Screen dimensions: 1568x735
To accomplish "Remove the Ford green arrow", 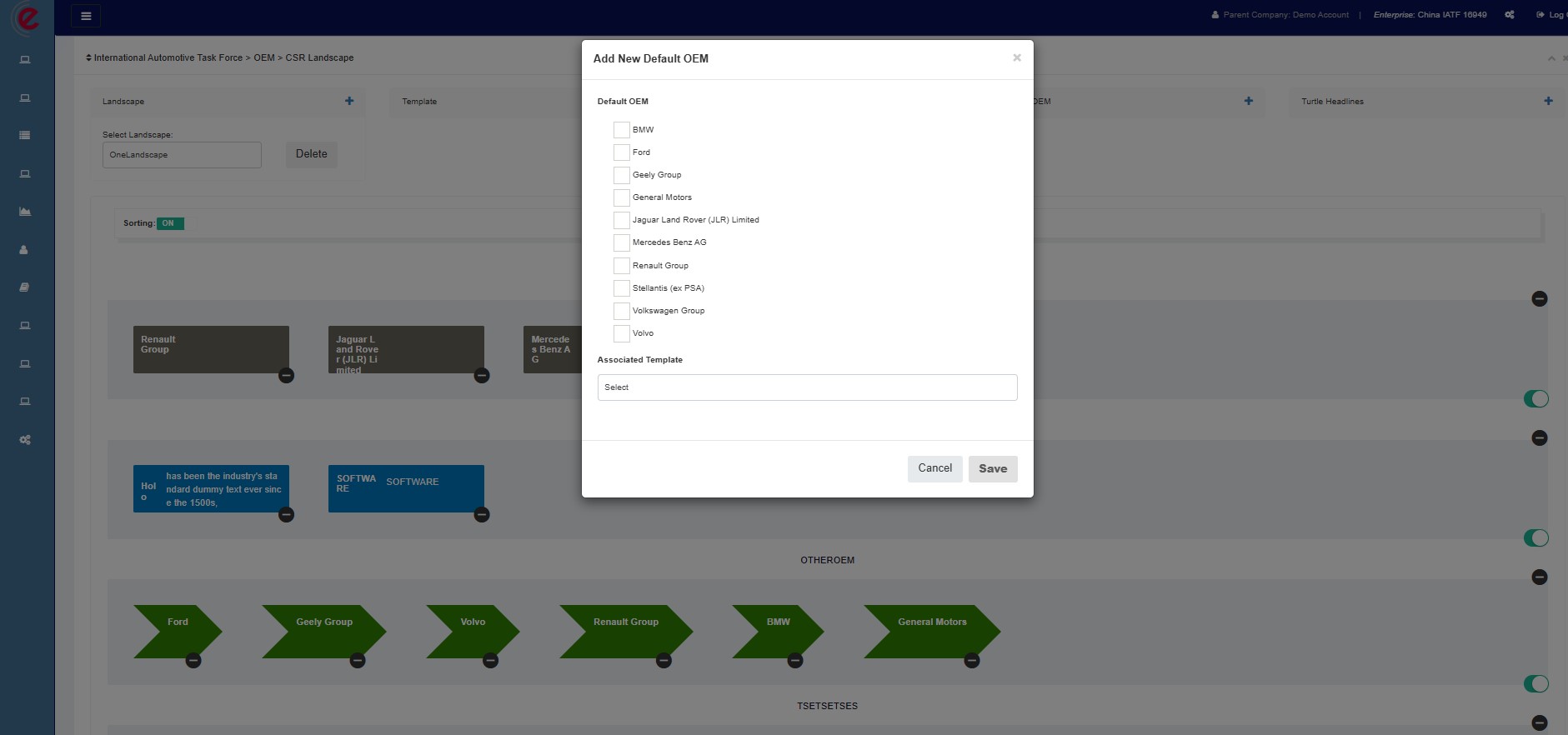I will pos(193,661).
